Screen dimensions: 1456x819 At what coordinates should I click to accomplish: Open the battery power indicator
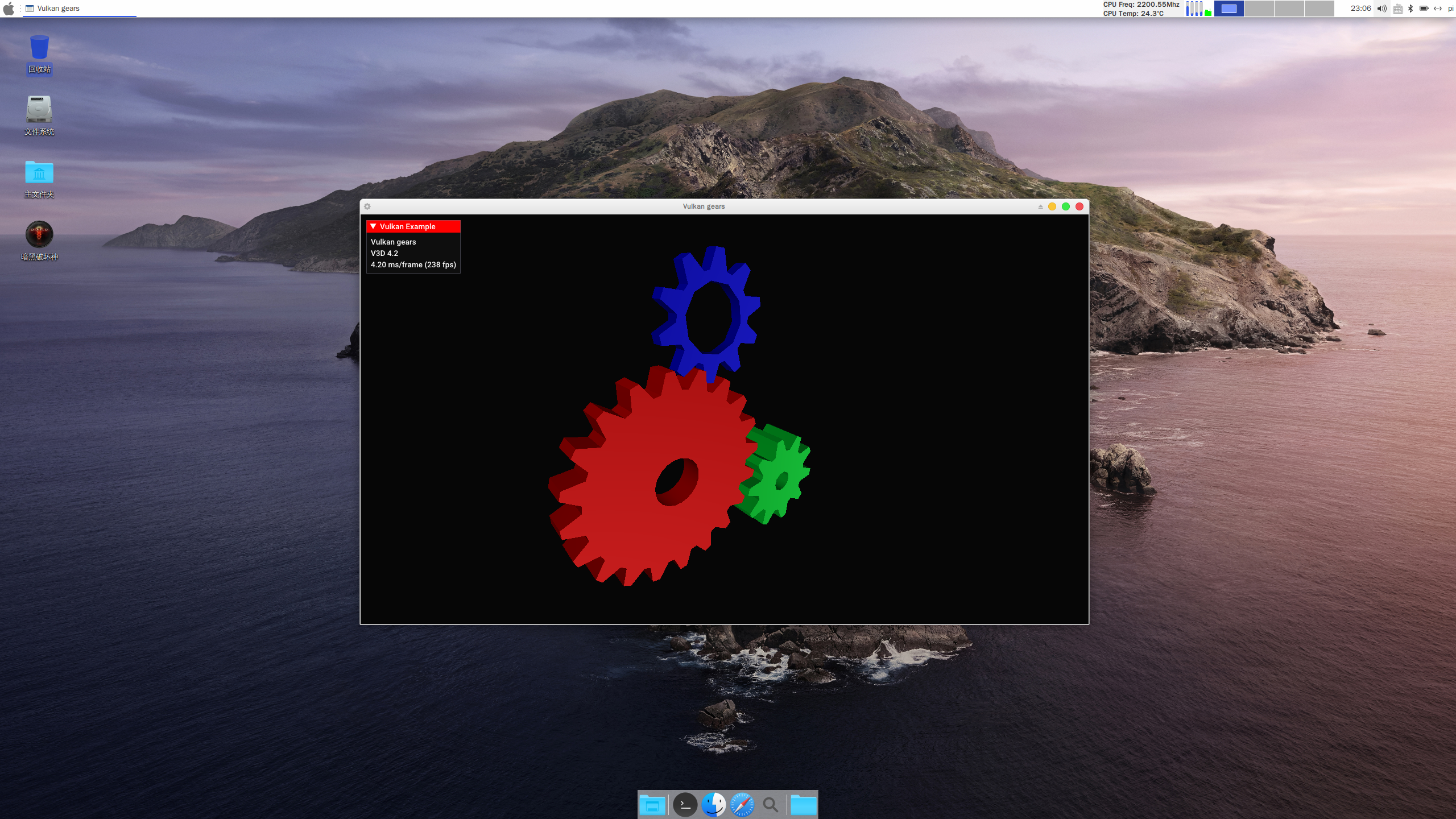pos(1424,9)
